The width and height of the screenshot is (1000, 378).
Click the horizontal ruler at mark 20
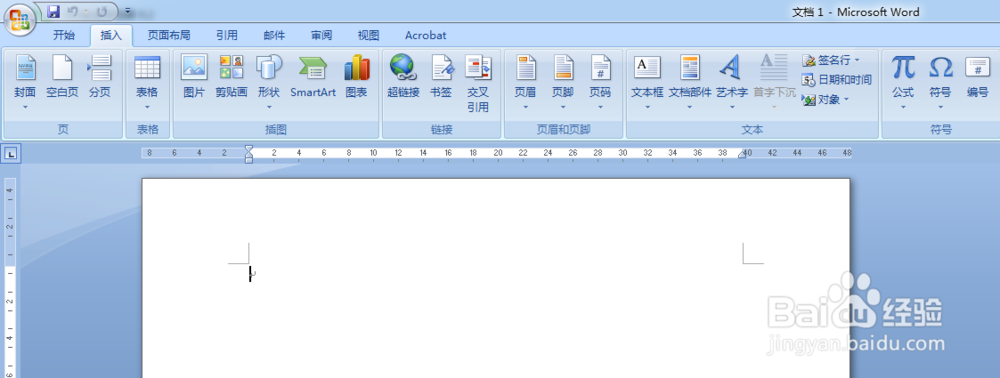[498, 153]
